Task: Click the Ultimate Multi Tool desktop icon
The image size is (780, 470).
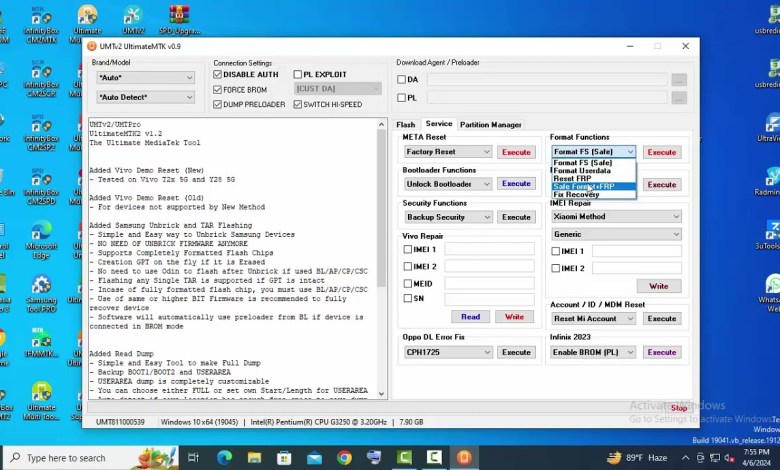Action: point(41,395)
